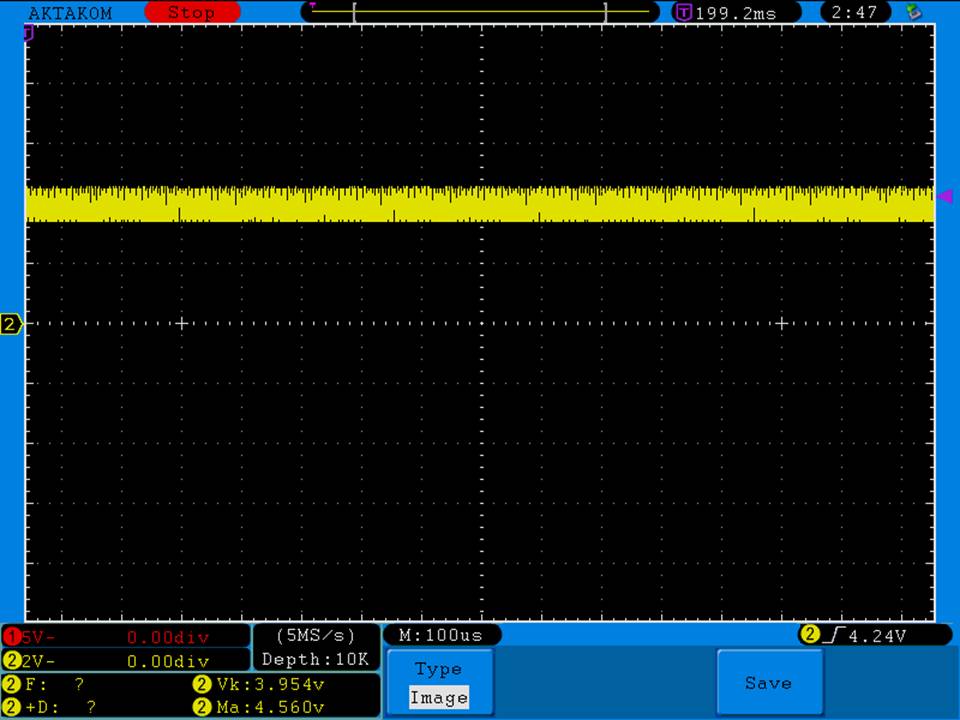Click the purple T trigger time icon
Image resolution: width=960 pixels, height=720 pixels.
coord(683,13)
